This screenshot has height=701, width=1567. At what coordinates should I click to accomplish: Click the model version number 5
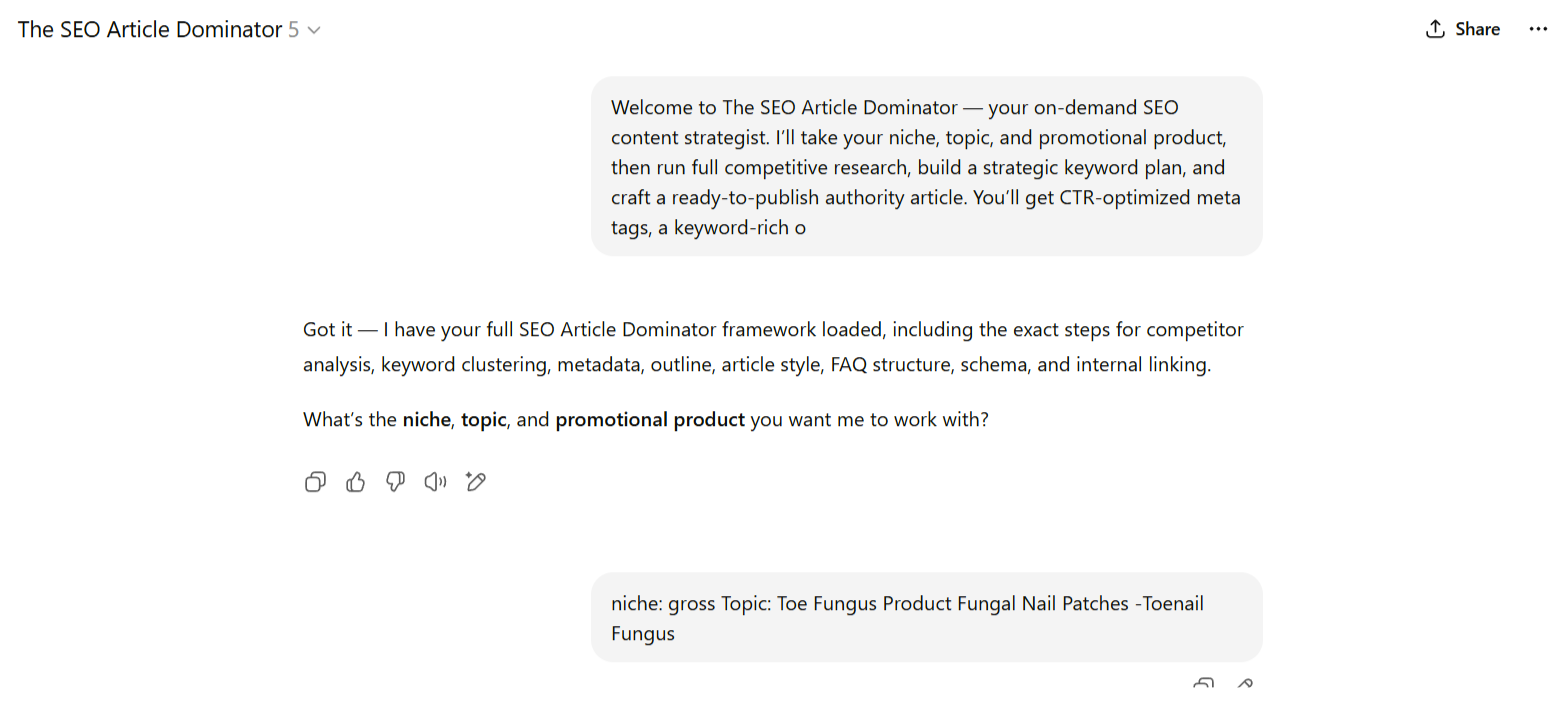[294, 30]
